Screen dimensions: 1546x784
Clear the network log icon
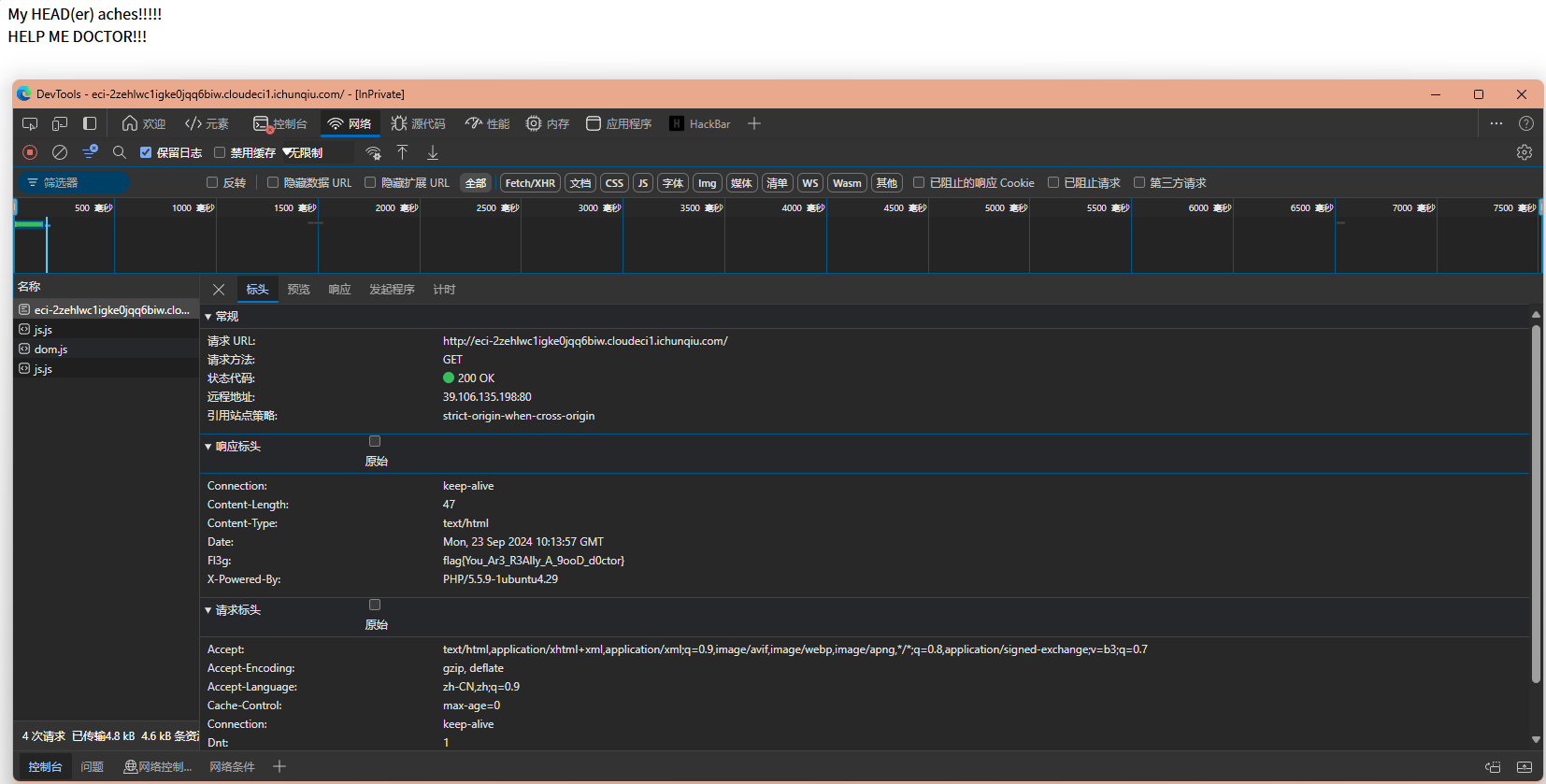[x=60, y=152]
